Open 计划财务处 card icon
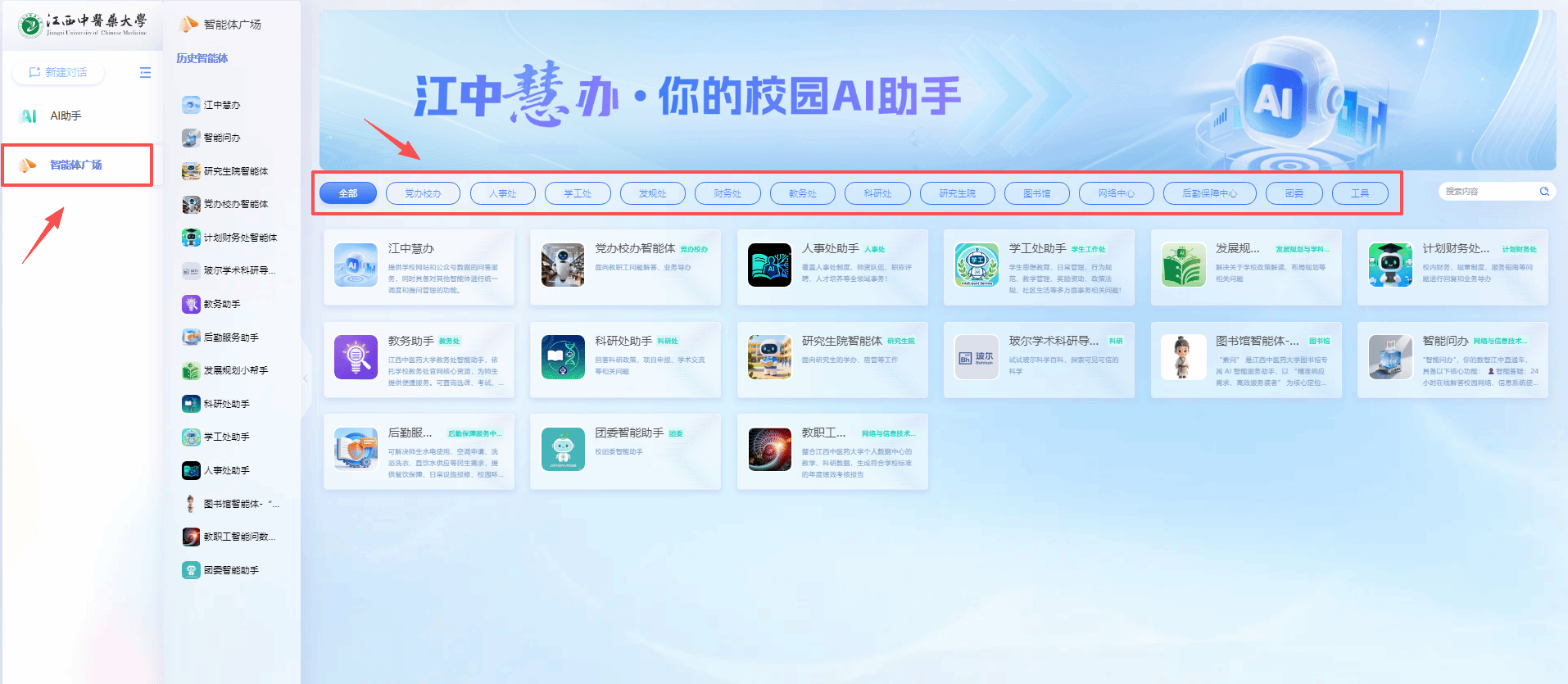1568x684 pixels. pos(1390,265)
